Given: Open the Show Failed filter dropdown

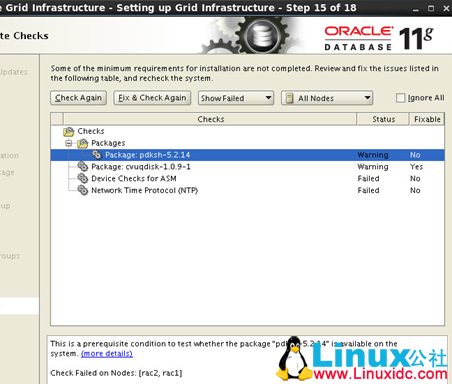Looking at the screenshot, I should pyautogui.click(x=236, y=98).
